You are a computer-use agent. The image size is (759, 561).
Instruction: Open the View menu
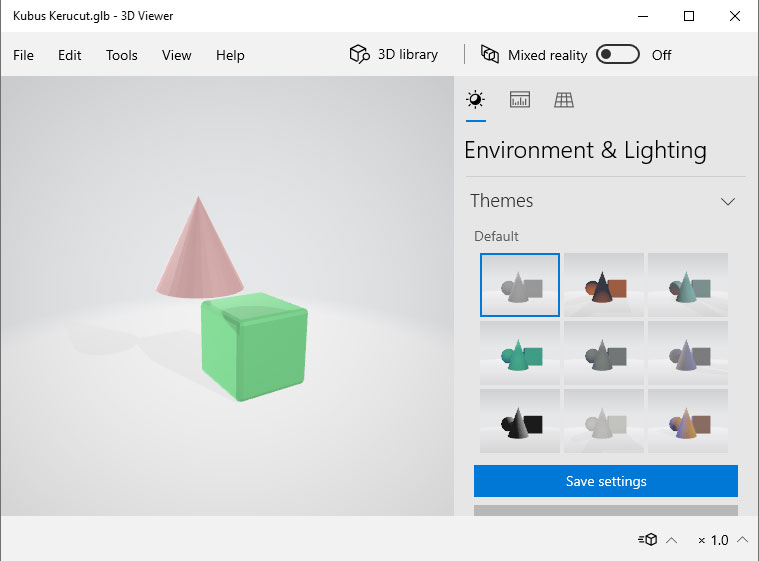[177, 55]
